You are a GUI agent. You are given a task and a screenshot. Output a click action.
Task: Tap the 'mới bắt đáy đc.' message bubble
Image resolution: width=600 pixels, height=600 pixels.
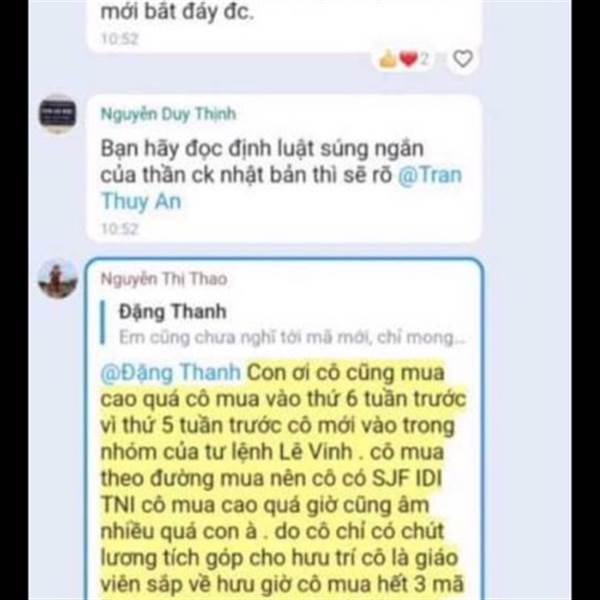coord(284,25)
